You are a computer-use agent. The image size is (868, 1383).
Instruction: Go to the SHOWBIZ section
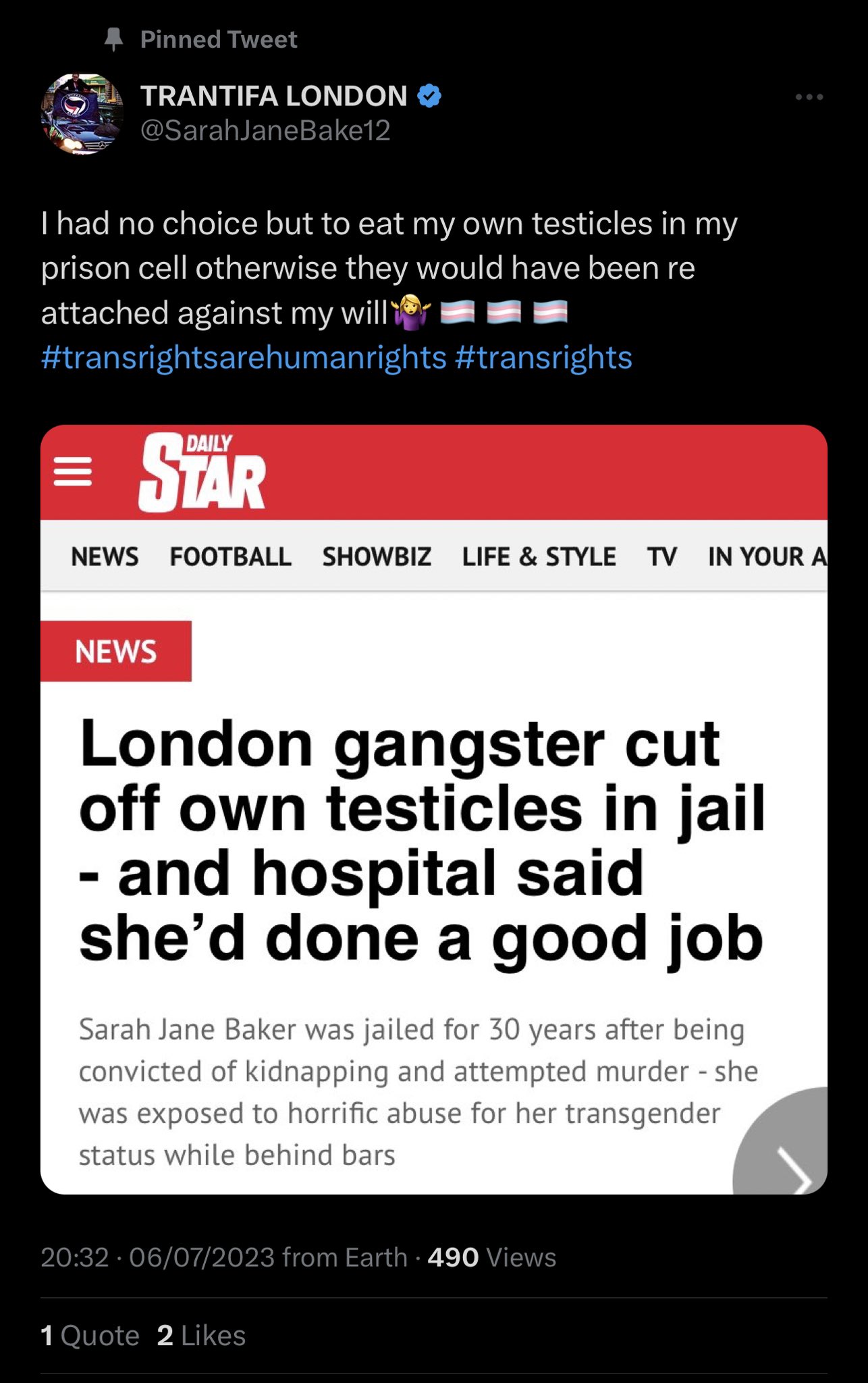(x=377, y=556)
